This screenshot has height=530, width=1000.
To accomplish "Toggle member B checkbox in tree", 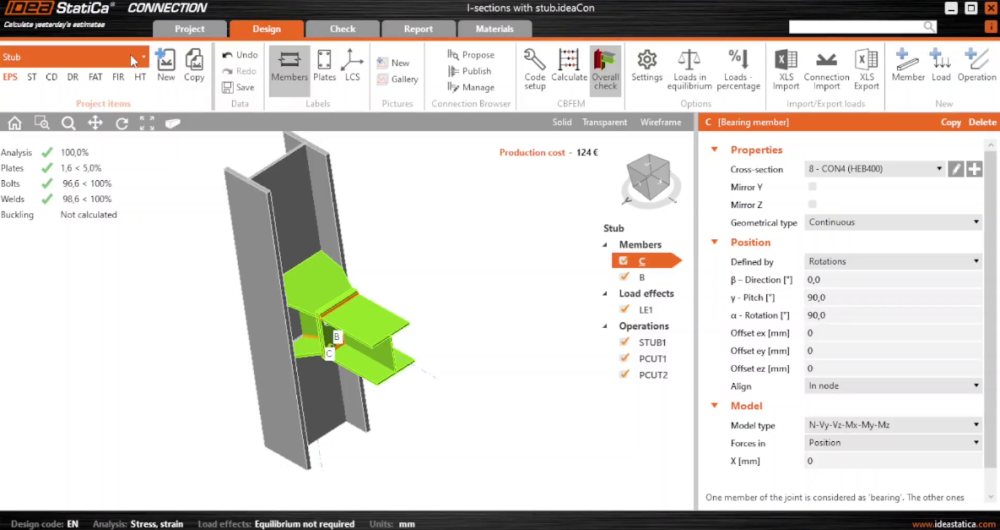I will 624,277.
